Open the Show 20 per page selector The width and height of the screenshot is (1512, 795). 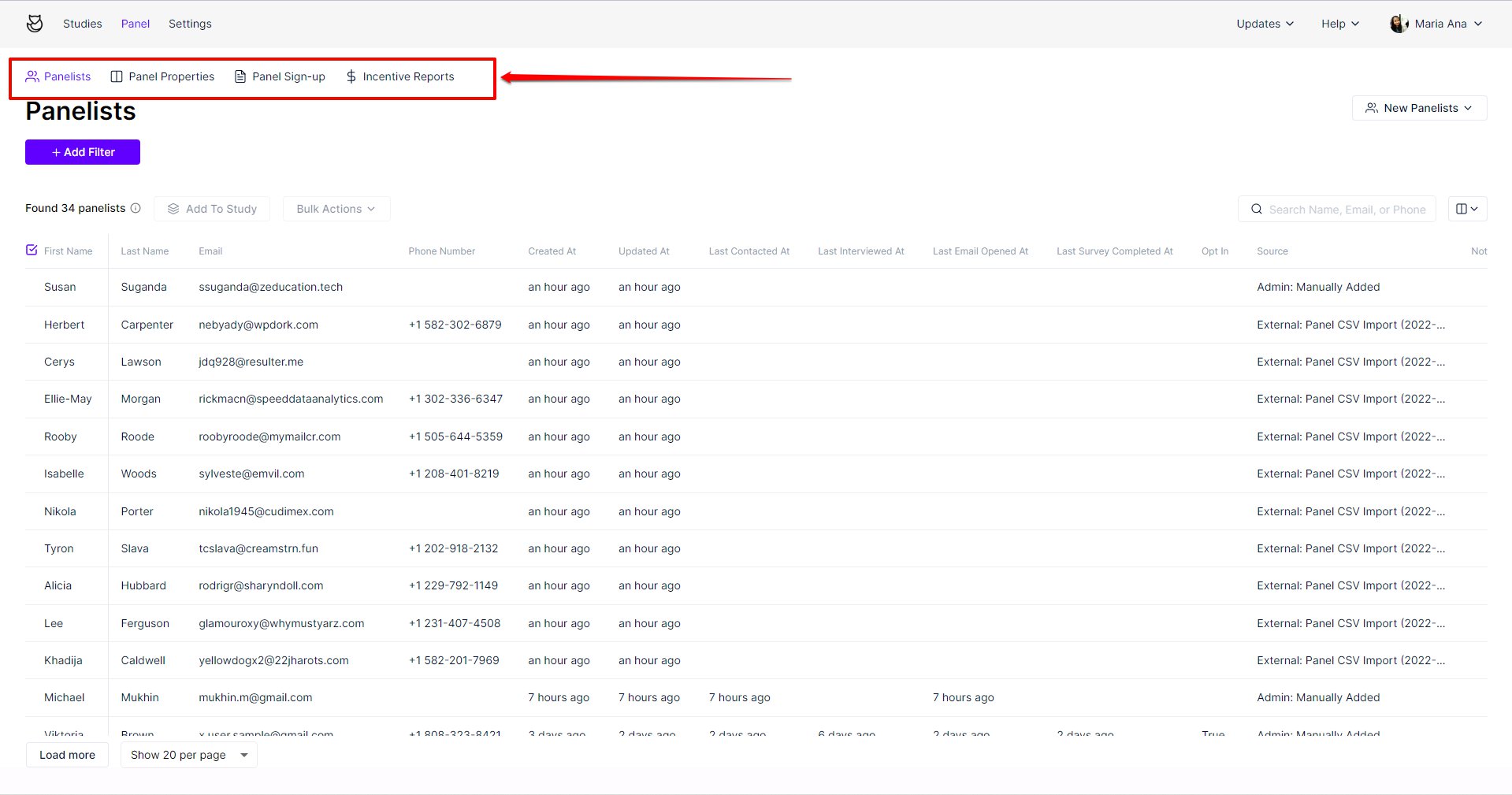188,755
